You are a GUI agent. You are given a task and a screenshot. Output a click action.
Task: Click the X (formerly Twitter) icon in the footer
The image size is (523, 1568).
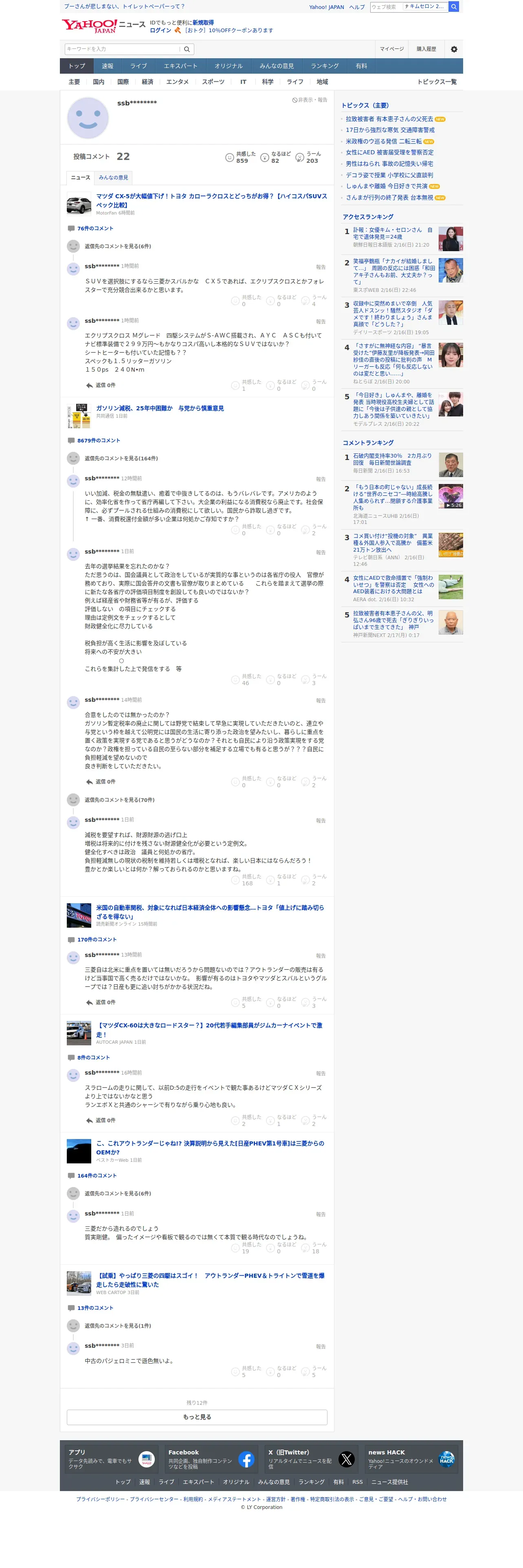coord(347,1459)
